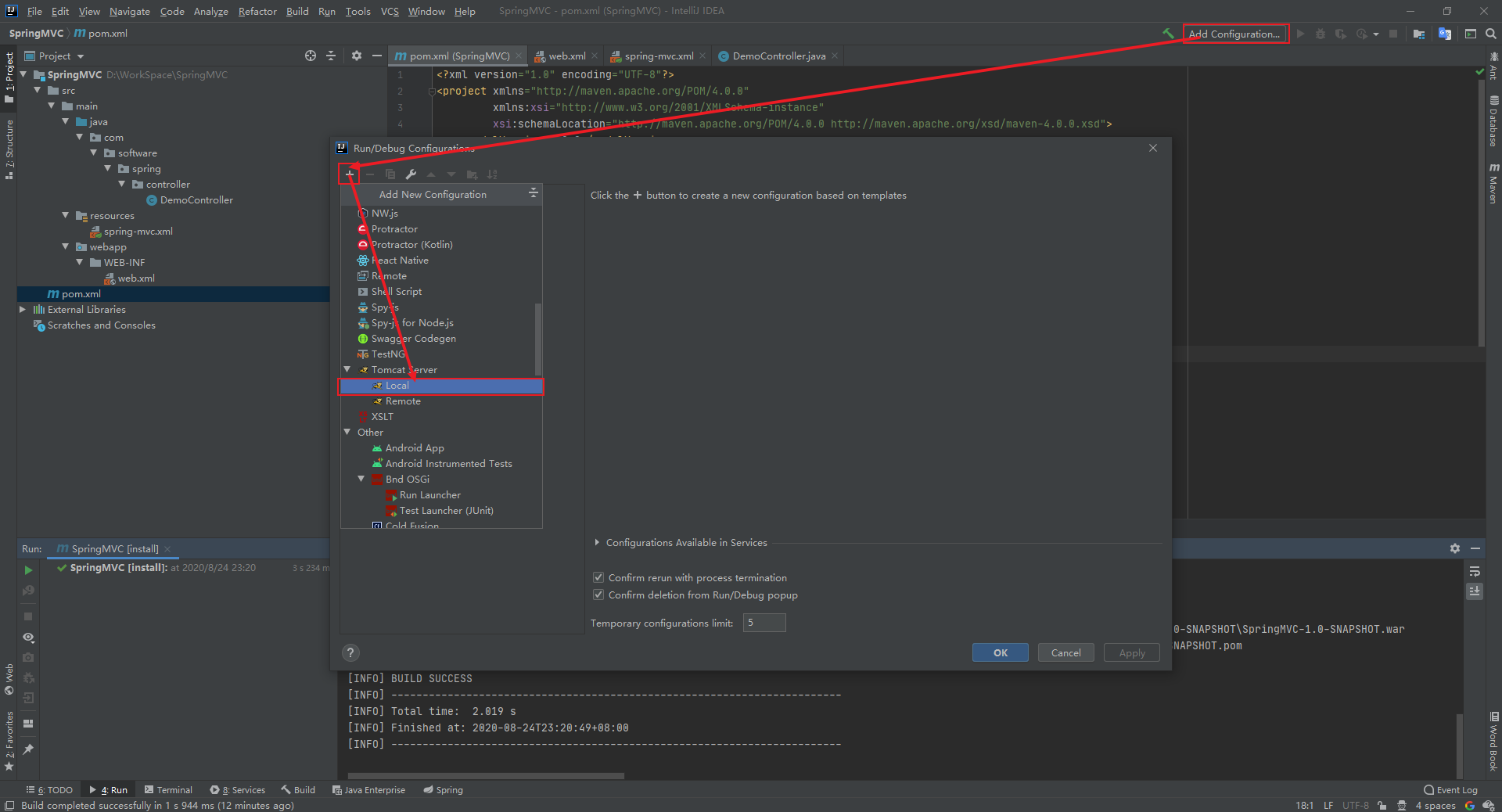Collapse the Other group in configuration list
Viewport: 1502px width, 812px height.
pyautogui.click(x=347, y=432)
